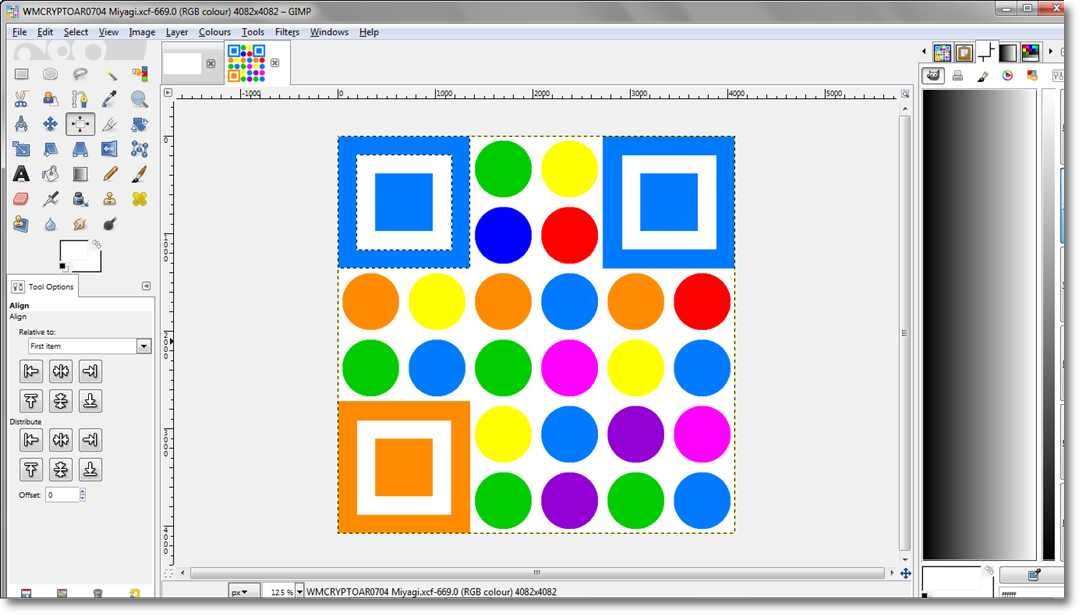The width and height of the screenshot is (1080, 615).
Task: Select the Heal tool
Action: (x=139, y=199)
